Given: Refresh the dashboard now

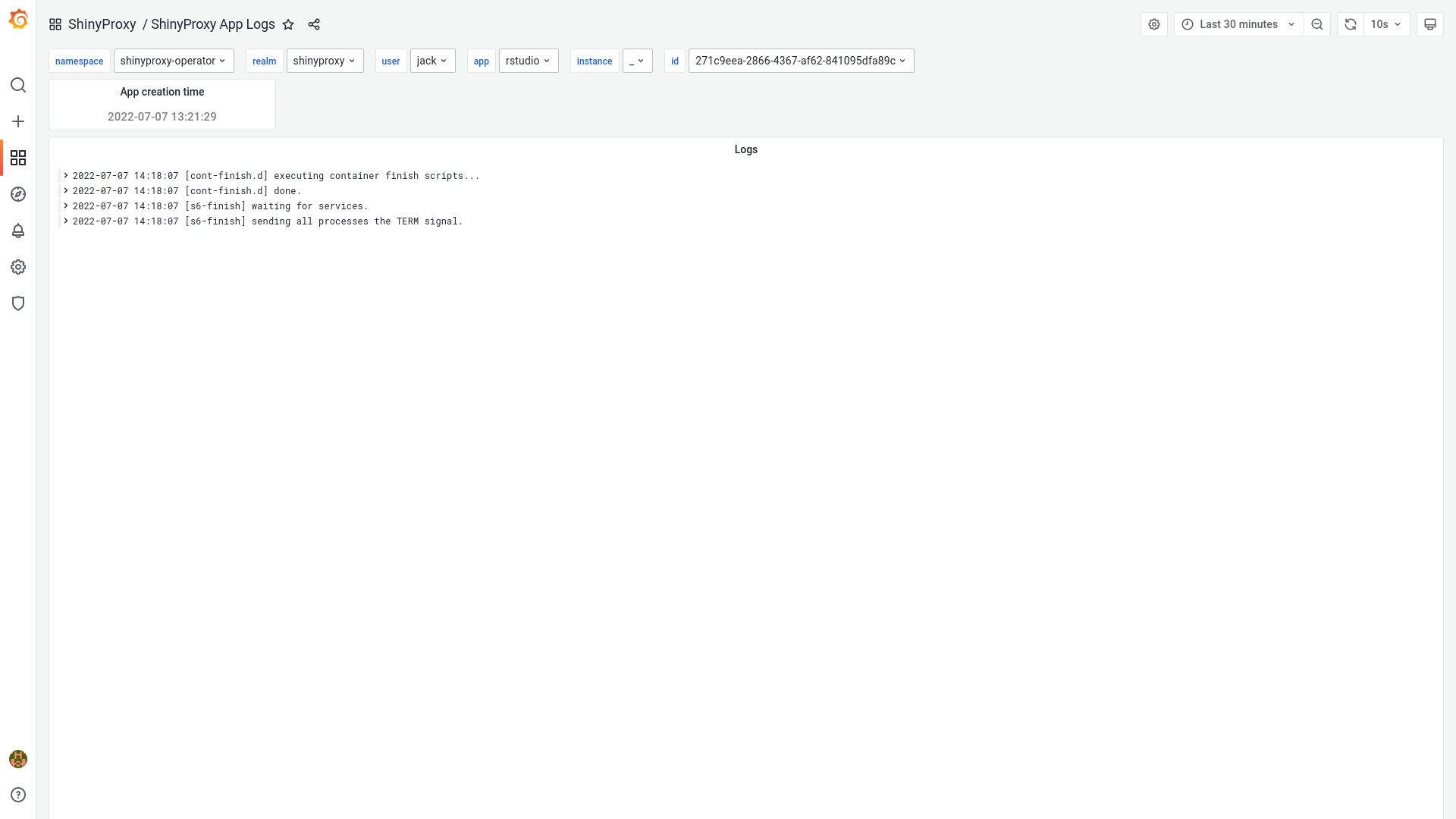Looking at the screenshot, I should click(x=1351, y=24).
